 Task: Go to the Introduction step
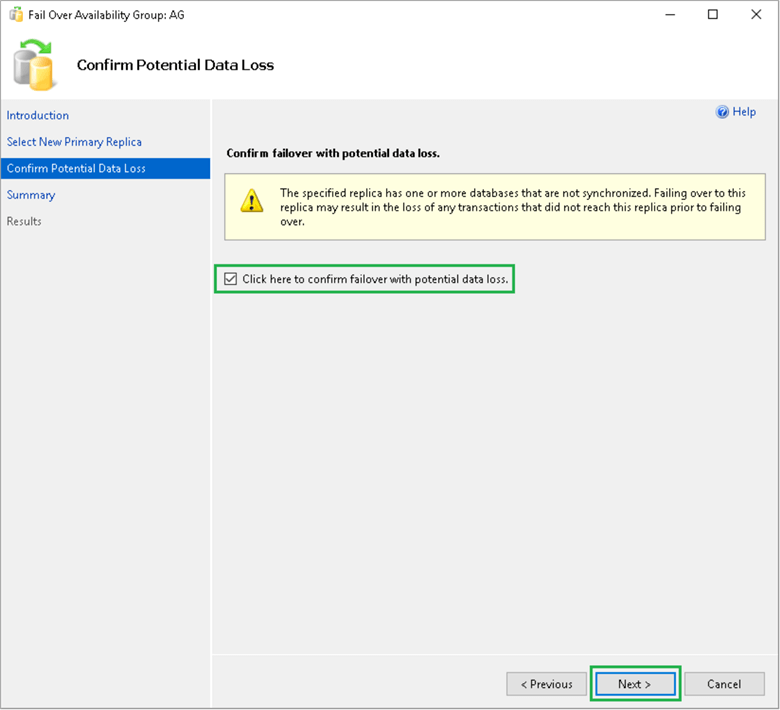coord(38,115)
